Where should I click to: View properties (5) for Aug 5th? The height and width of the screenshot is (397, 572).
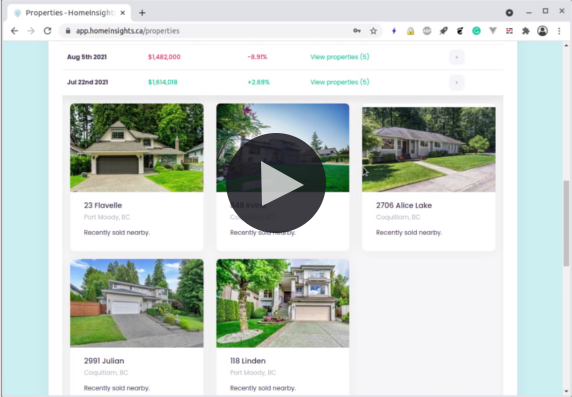tap(340, 57)
